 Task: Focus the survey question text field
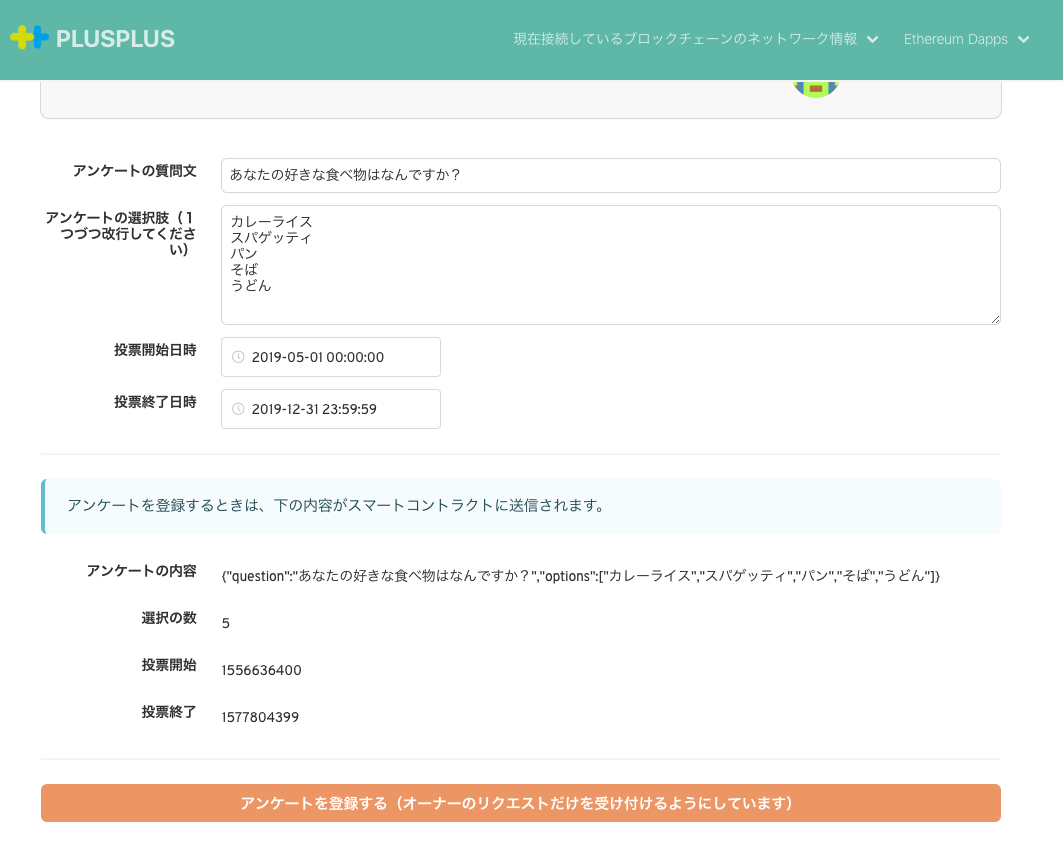tap(610, 176)
